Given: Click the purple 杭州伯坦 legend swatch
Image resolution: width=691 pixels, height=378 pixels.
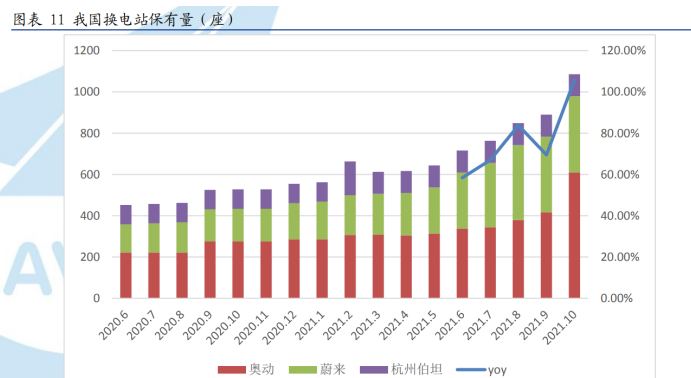Looking at the screenshot, I should click(374, 370).
